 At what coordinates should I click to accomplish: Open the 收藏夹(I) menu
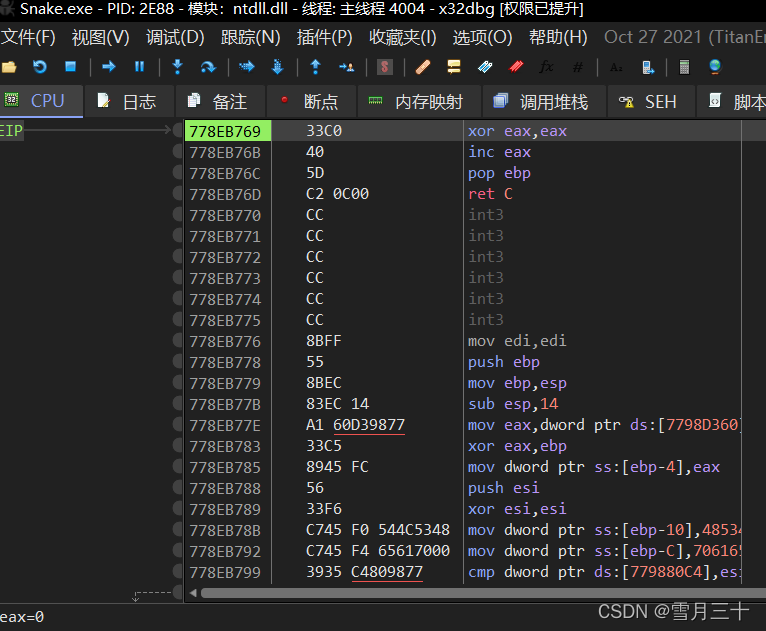(x=403, y=37)
